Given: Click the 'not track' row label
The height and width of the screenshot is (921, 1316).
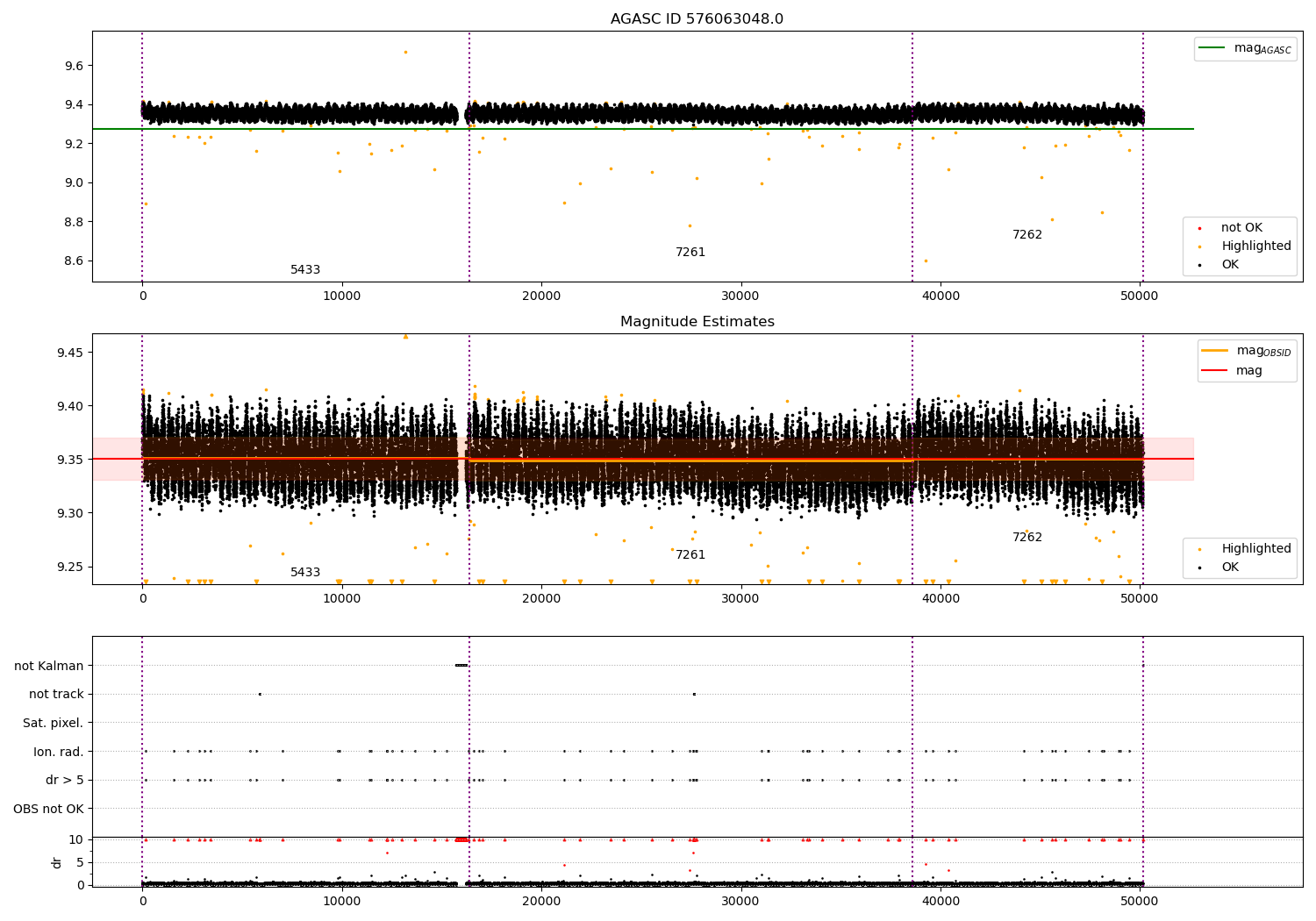Looking at the screenshot, I should 56,695.
